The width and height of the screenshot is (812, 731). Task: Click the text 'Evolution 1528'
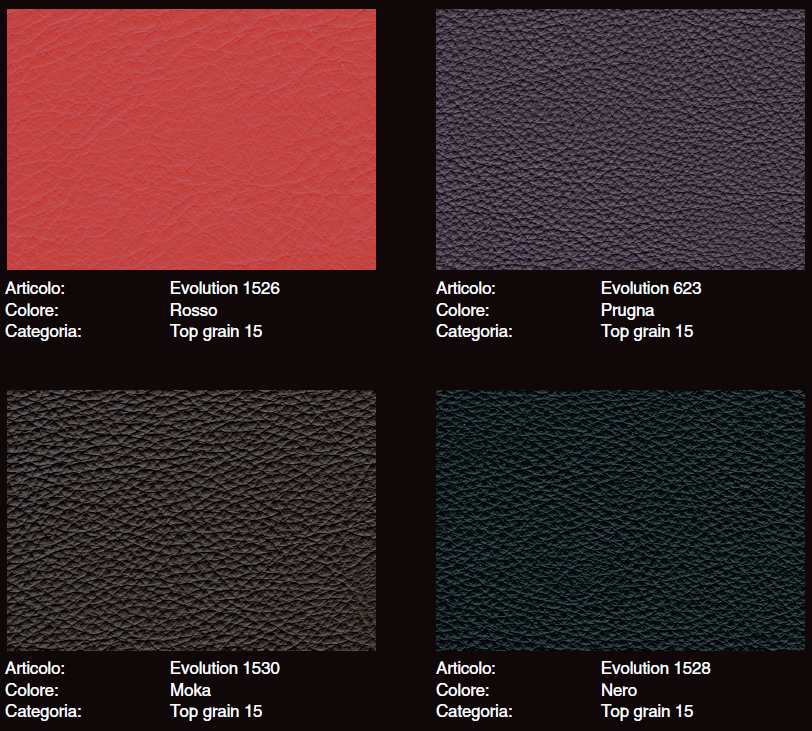656,668
